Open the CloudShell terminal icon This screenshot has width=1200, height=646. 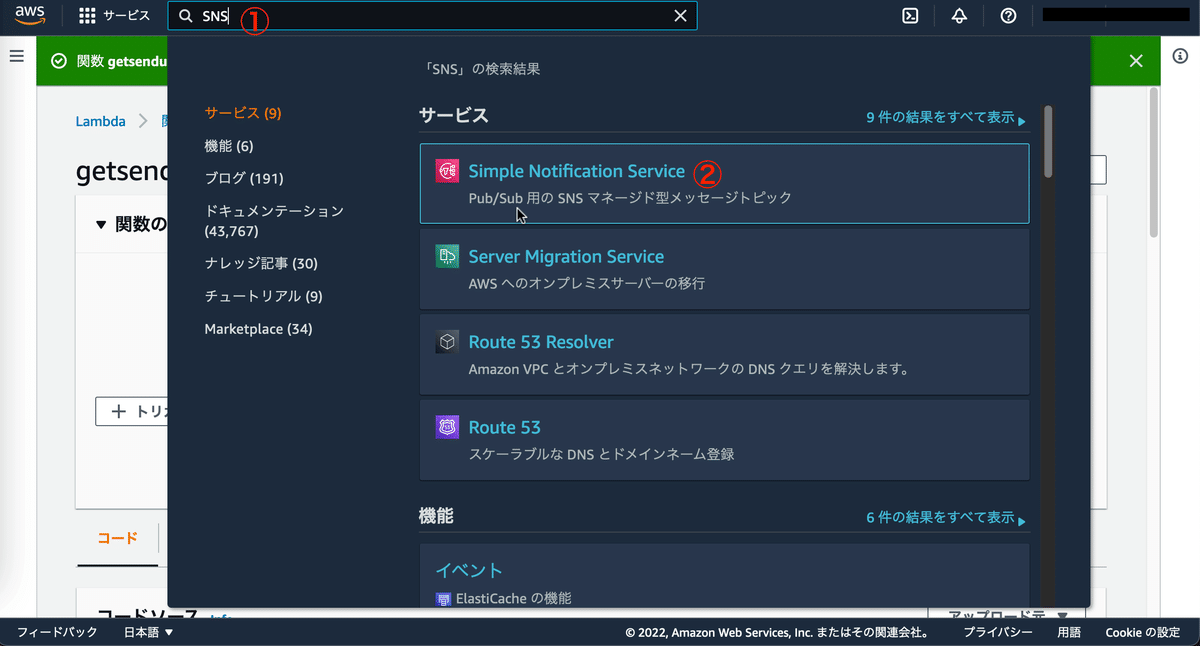[x=911, y=16]
